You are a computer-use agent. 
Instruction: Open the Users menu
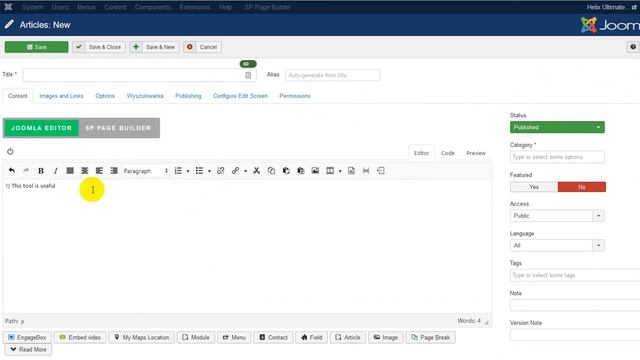[60, 7]
